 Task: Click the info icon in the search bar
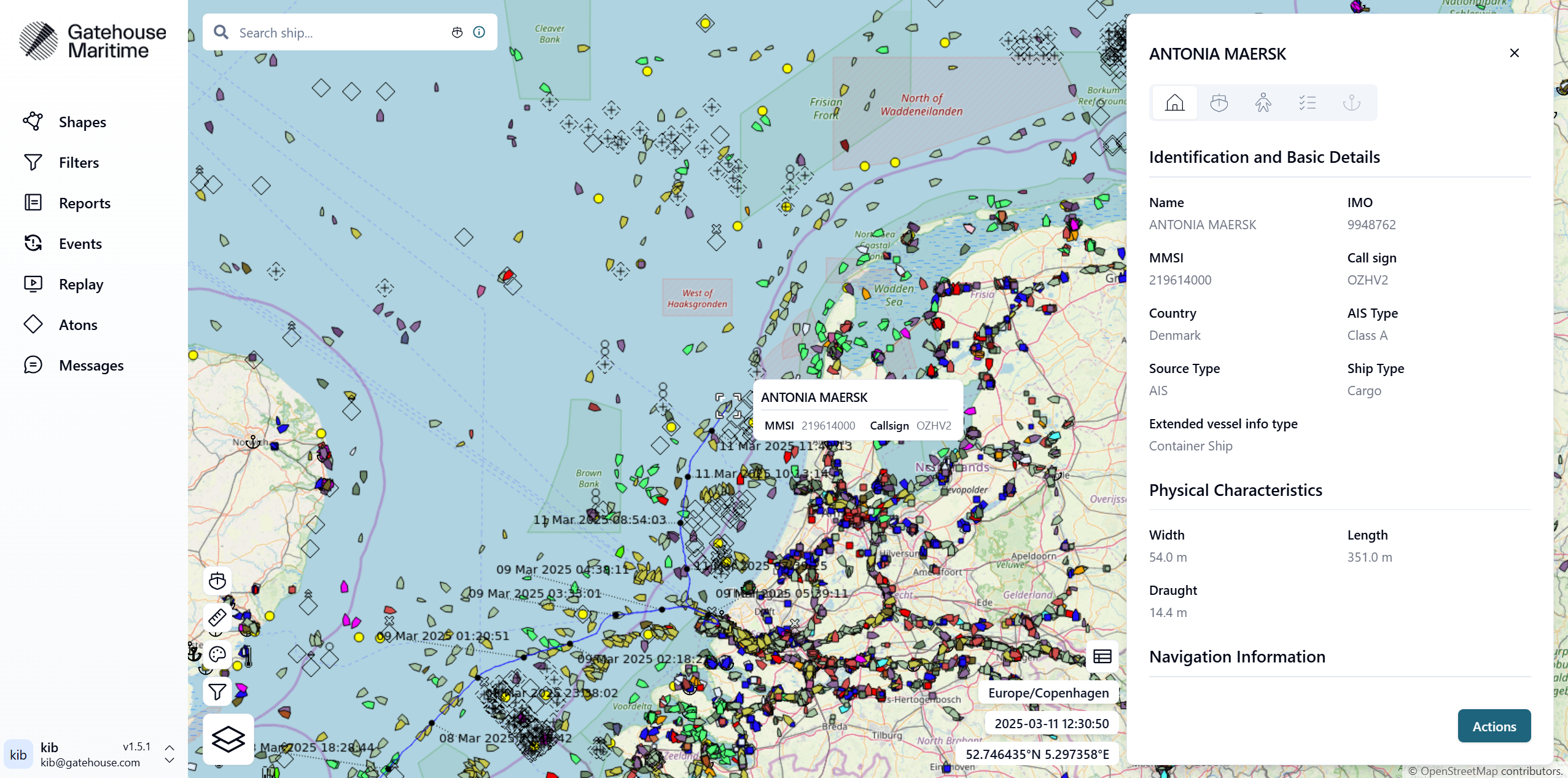(478, 32)
